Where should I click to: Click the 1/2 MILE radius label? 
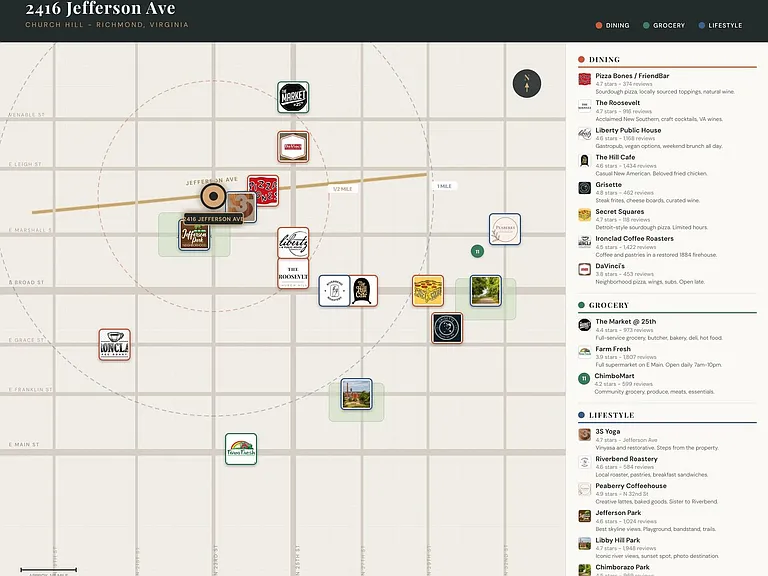click(x=342, y=189)
